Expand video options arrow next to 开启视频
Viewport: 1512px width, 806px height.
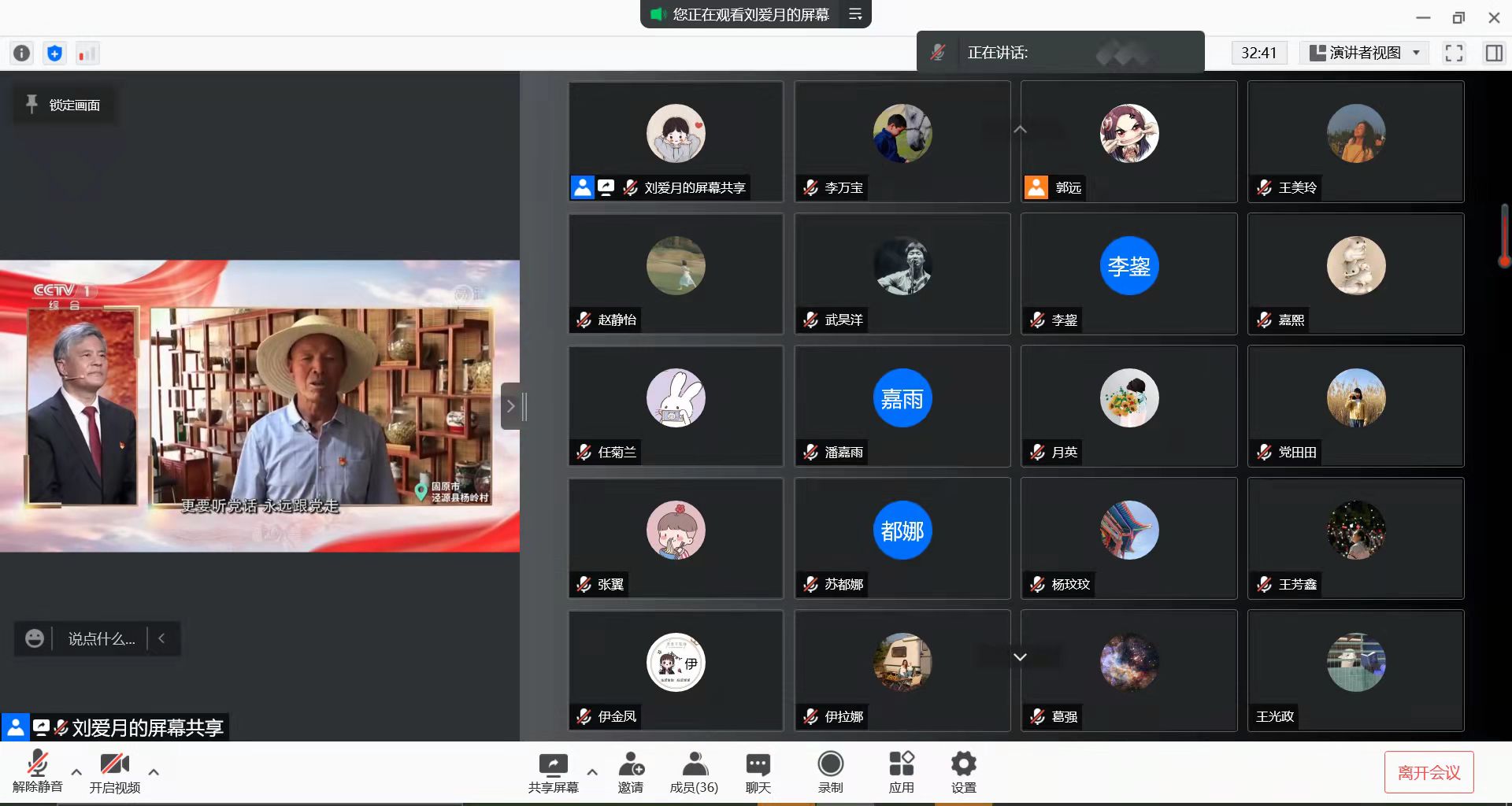[154, 772]
